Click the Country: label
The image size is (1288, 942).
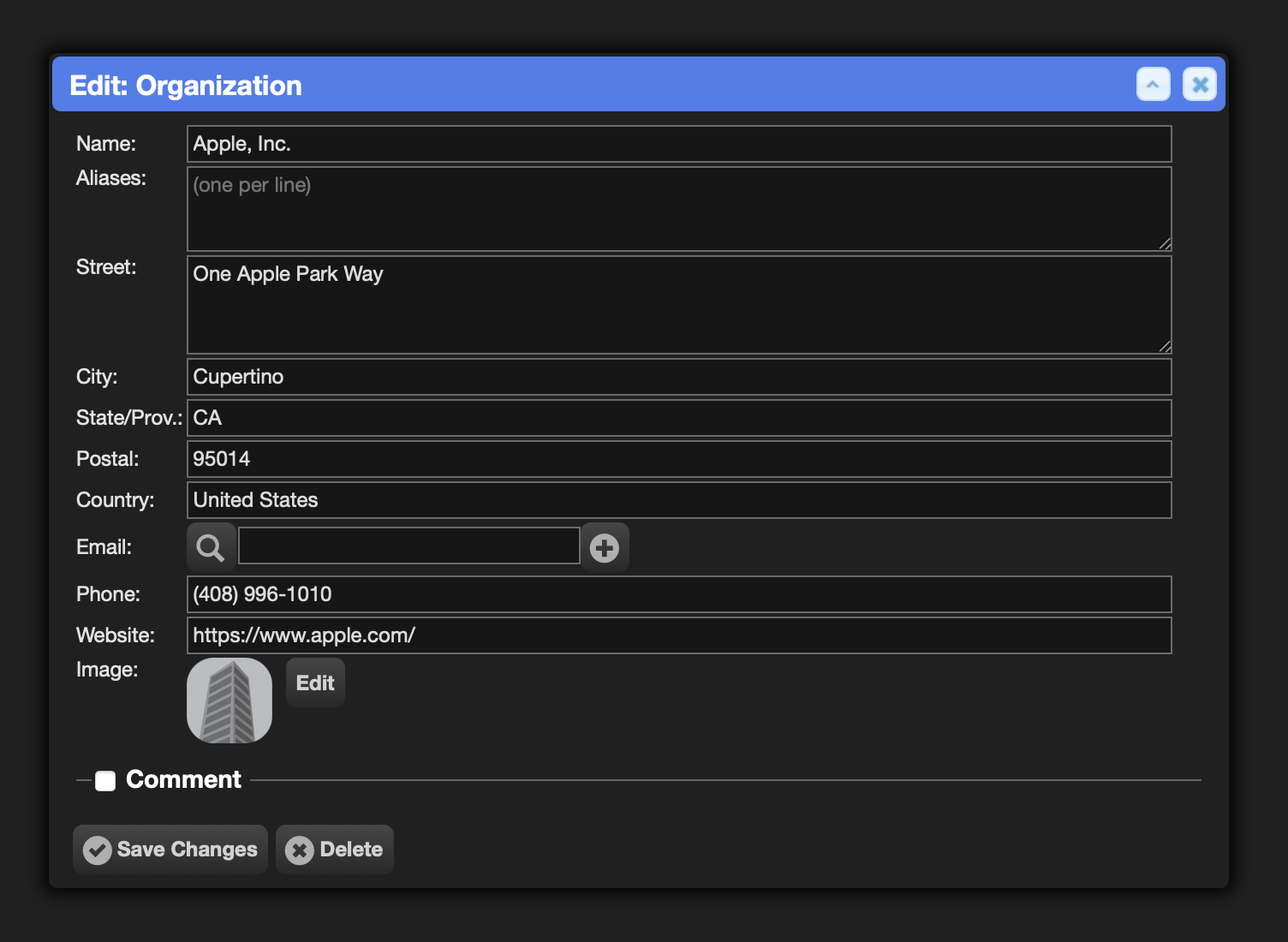click(116, 500)
